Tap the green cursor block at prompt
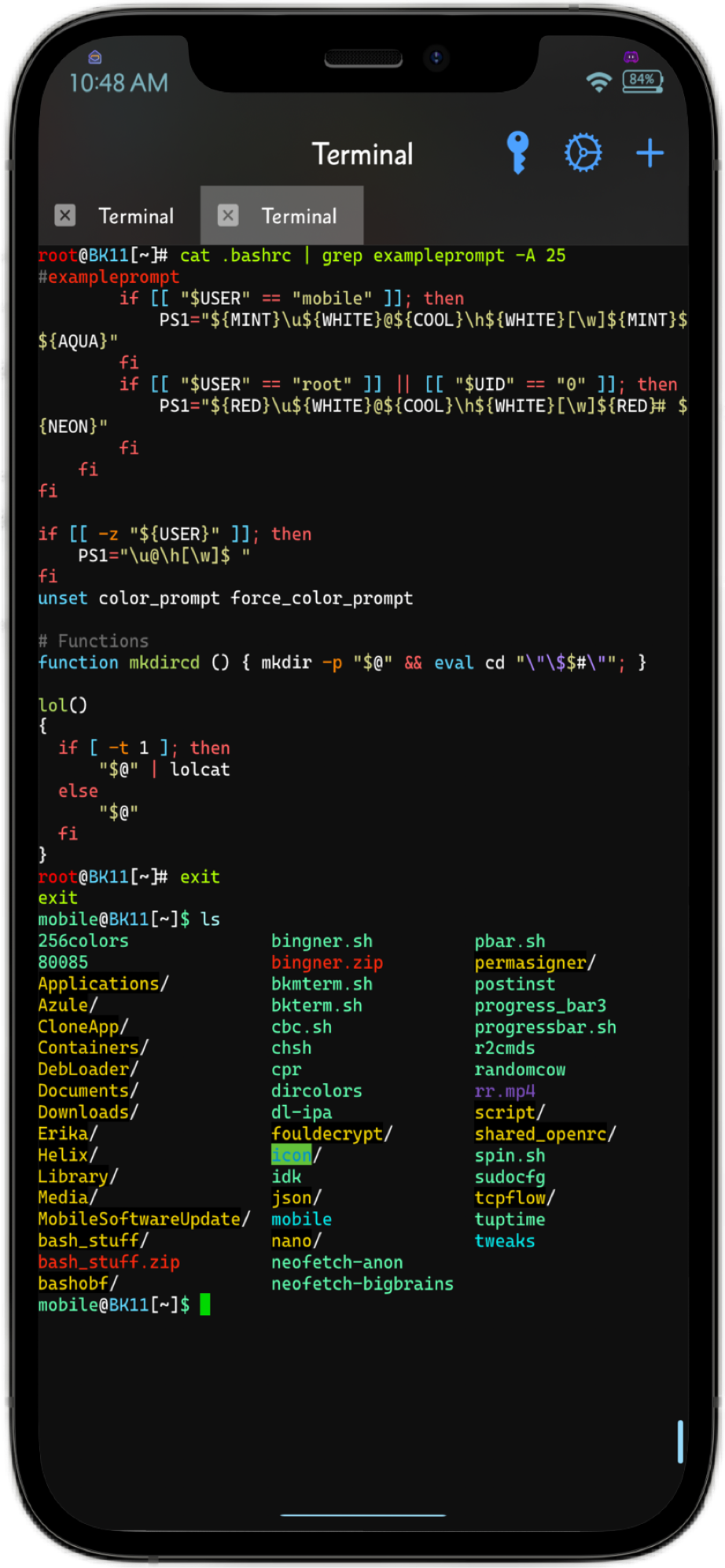This screenshot has height=1568, width=725. tap(205, 1305)
